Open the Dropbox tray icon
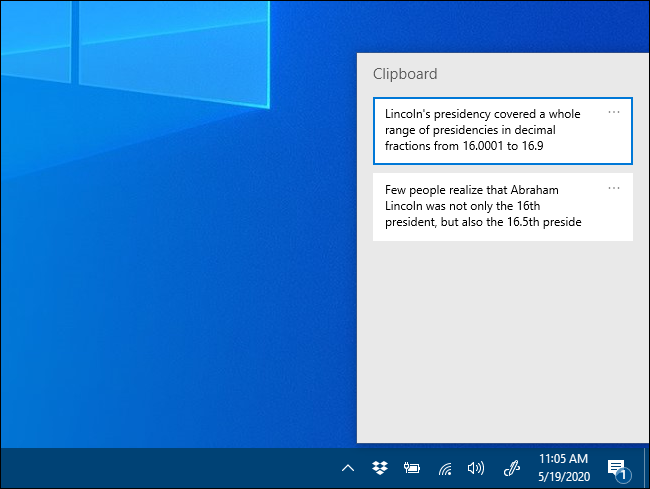The image size is (650, 489). [380, 468]
